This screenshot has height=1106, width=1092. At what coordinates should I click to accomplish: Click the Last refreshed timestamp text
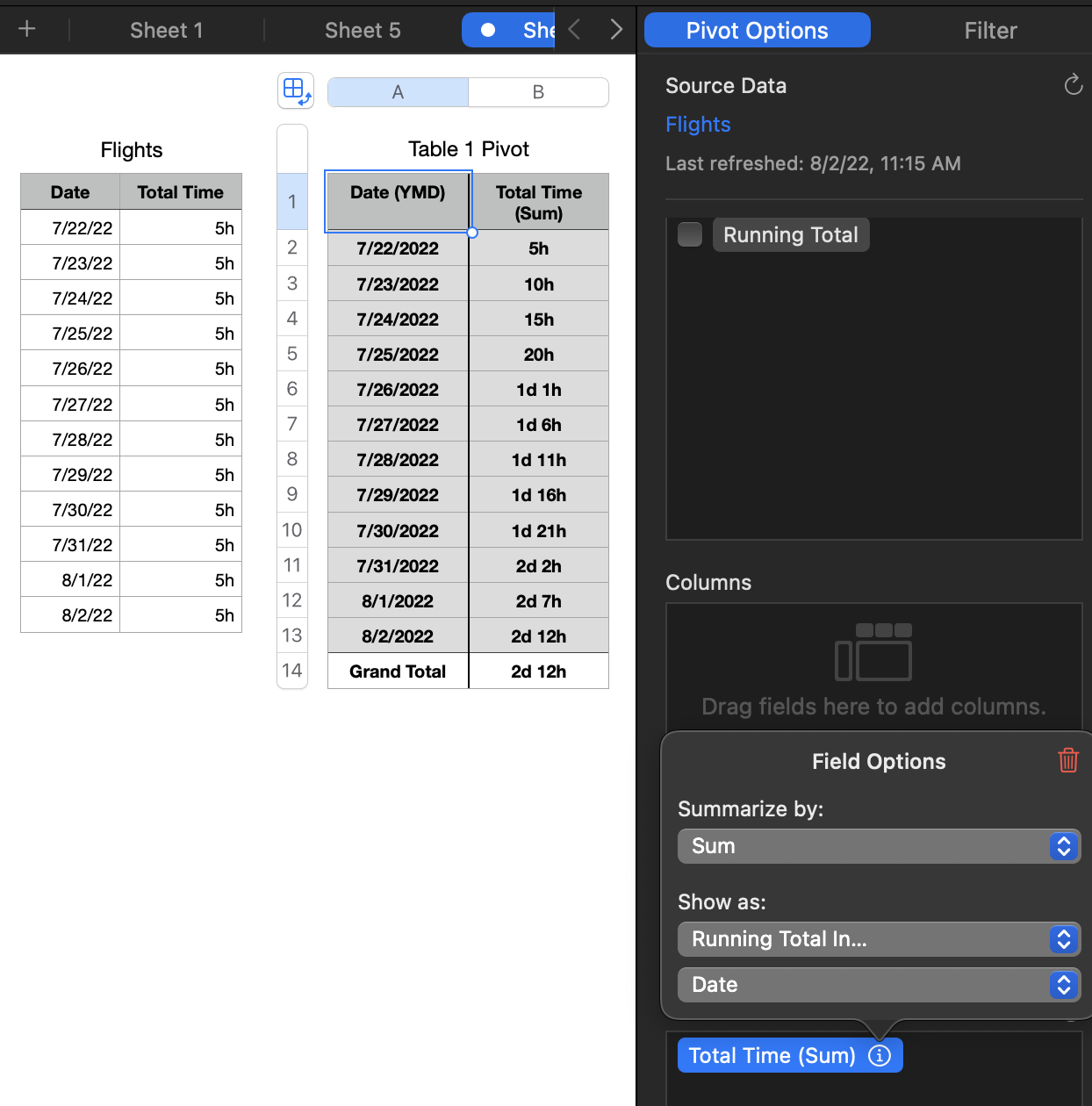(x=813, y=163)
